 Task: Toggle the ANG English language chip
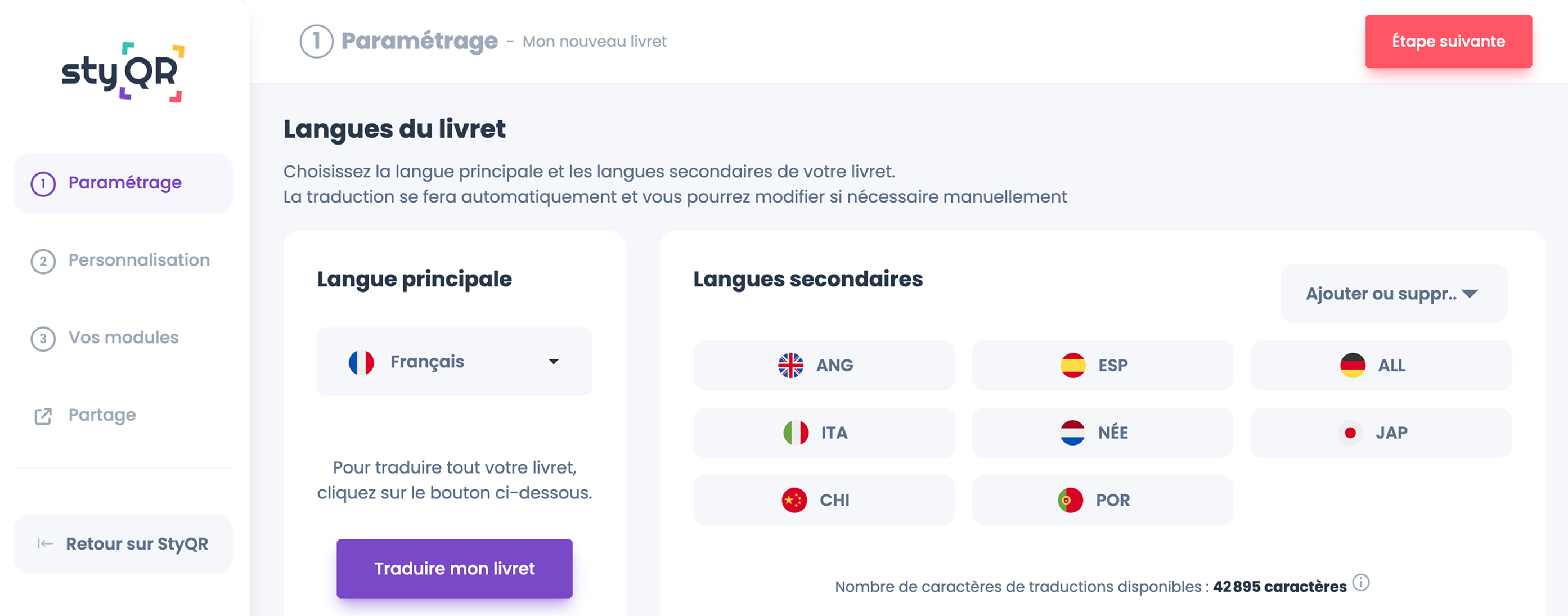point(824,365)
